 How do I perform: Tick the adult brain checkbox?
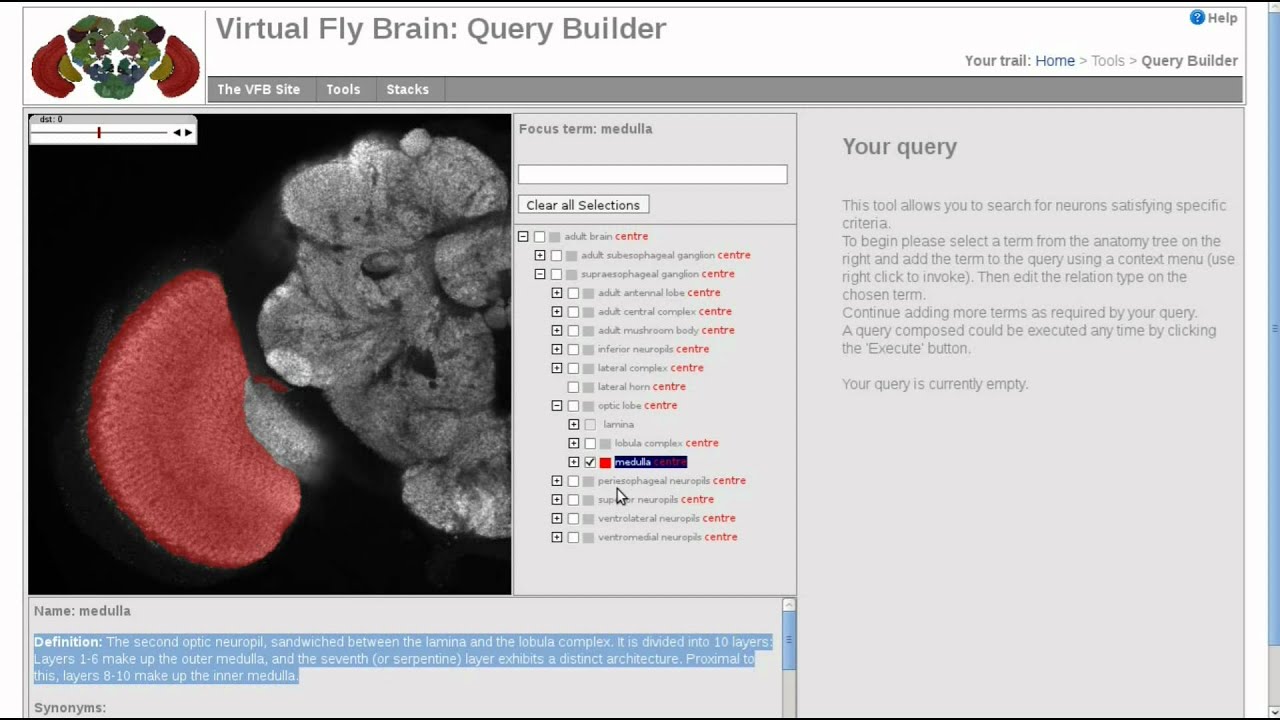540,237
